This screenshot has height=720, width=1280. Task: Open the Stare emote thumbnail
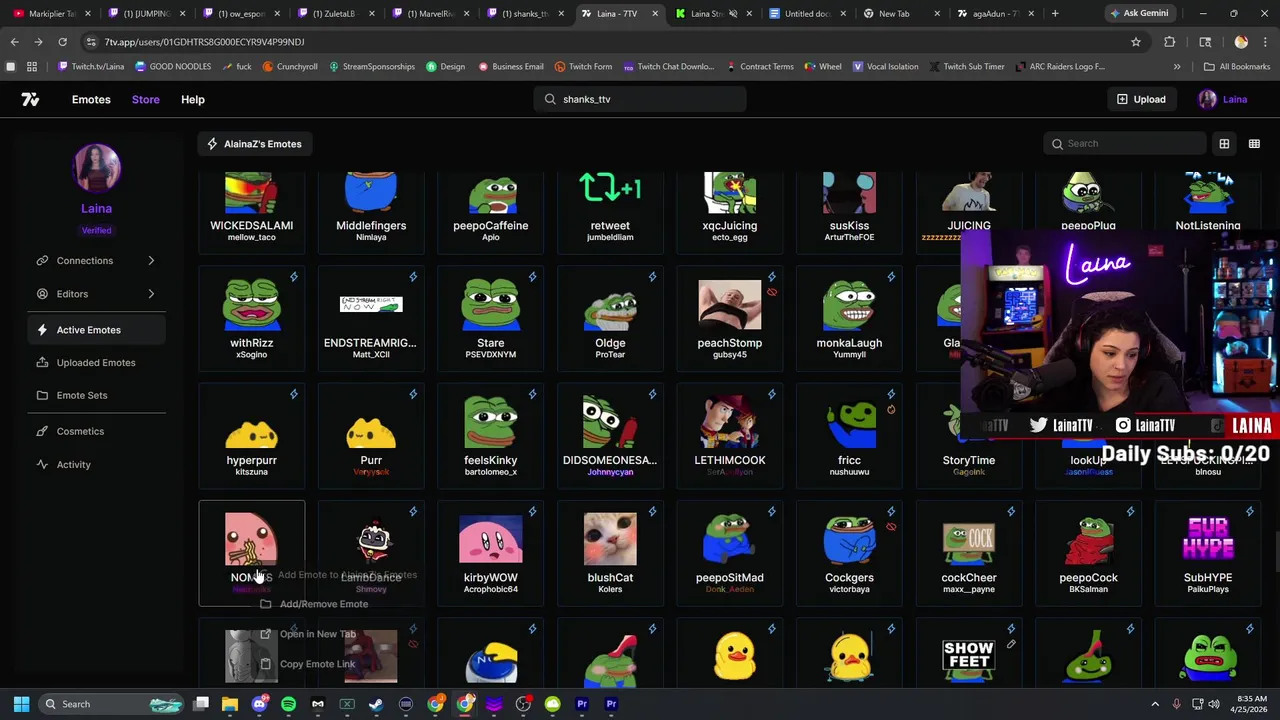491,304
